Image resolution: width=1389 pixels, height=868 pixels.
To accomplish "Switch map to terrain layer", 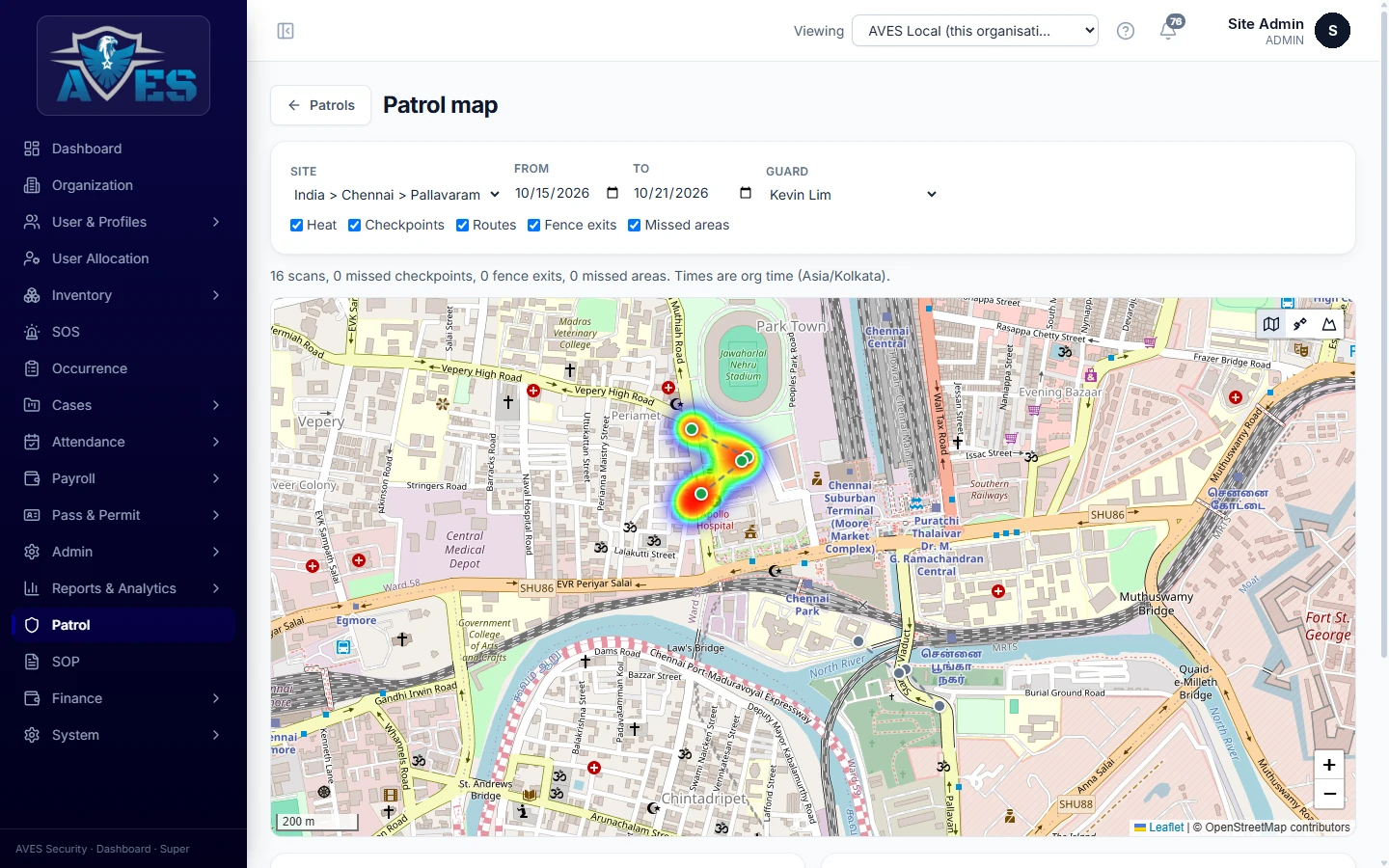I will tap(1329, 324).
